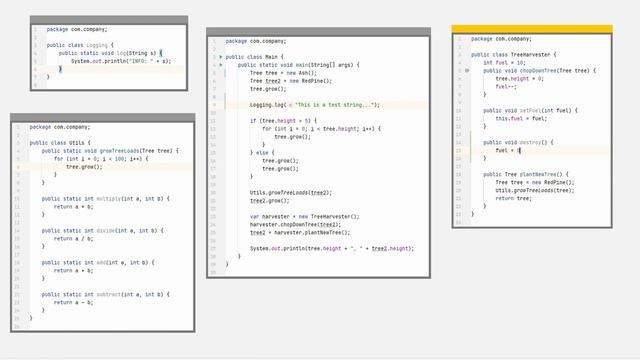Click the 'int fuel = 10;' field line

point(504,63)
